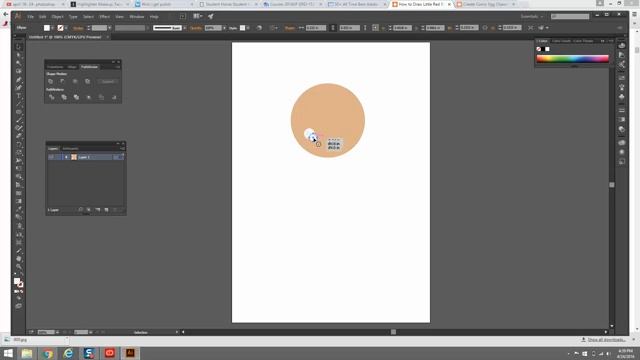This screenshot has width=640, height=360.
Task: Select the Selection tool
Action: click(19, 47)
